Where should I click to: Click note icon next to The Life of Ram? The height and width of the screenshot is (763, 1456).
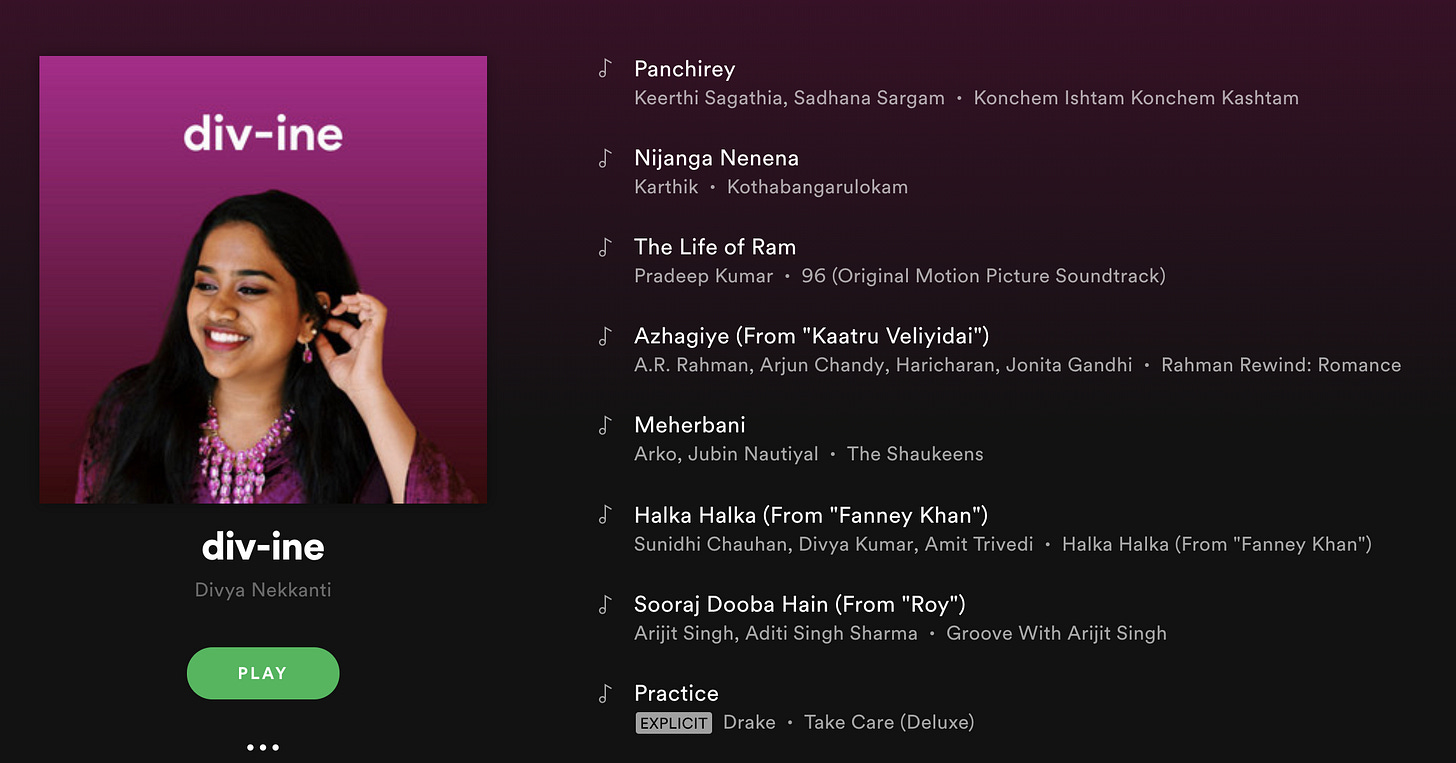(x=604, y=247)
